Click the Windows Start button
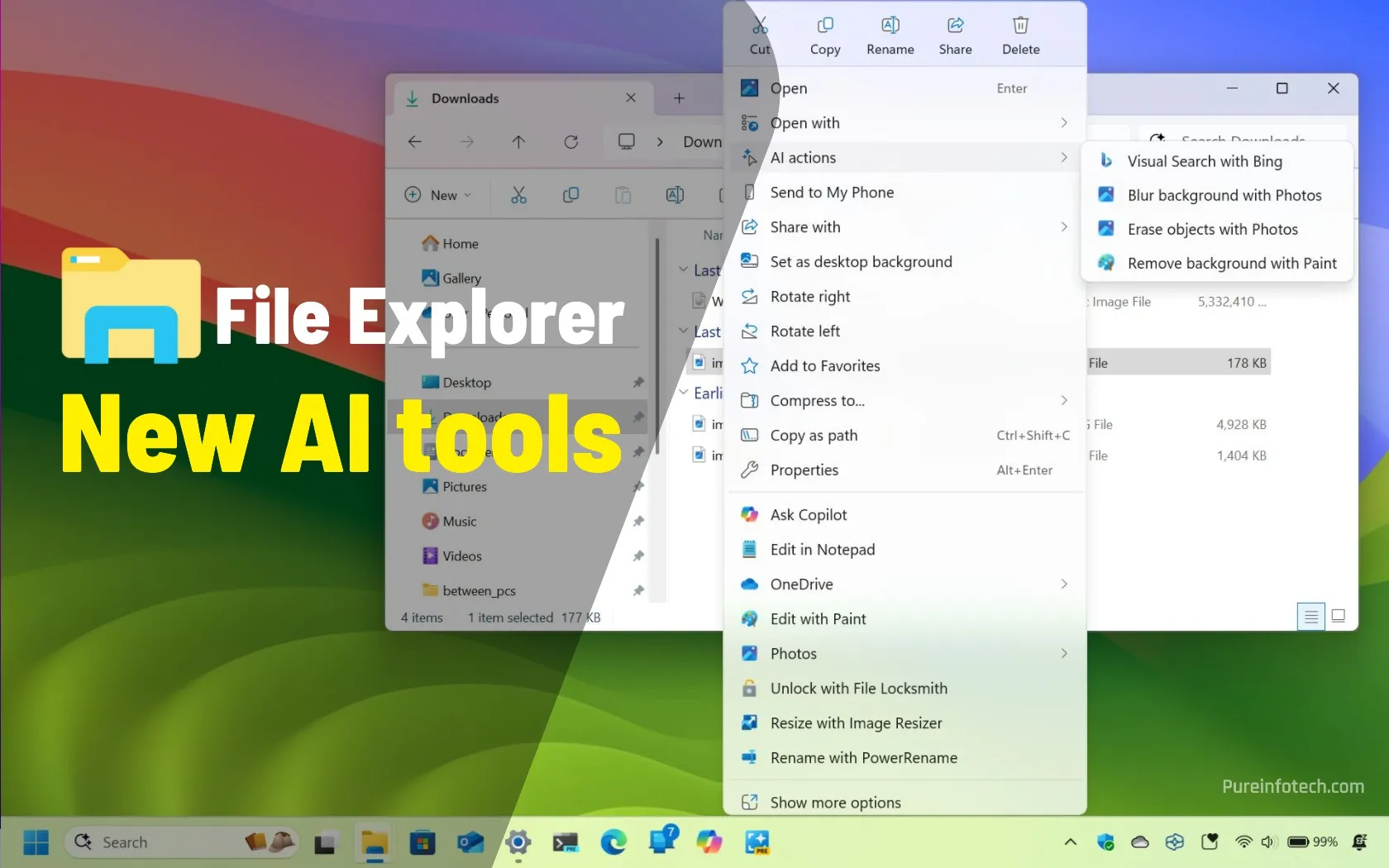Viewport: 1389px width, 868px height. click(36, 842)
